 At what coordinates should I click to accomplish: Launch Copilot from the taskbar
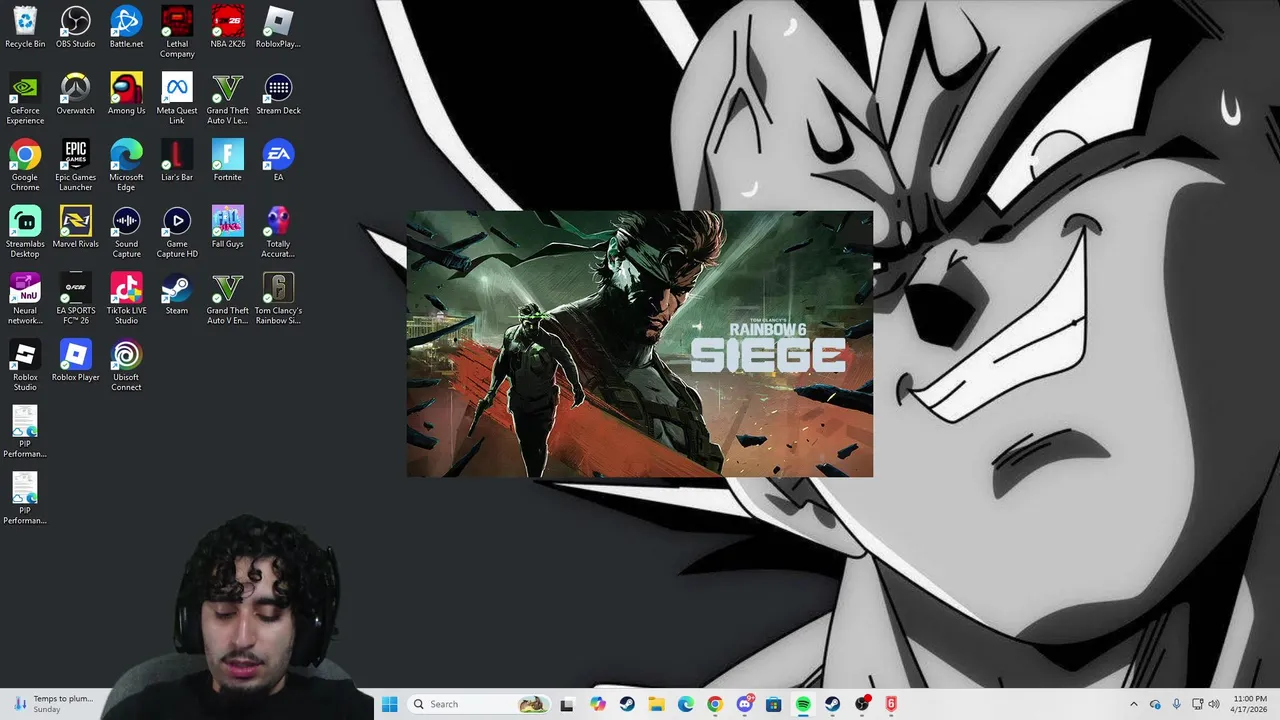598,704
